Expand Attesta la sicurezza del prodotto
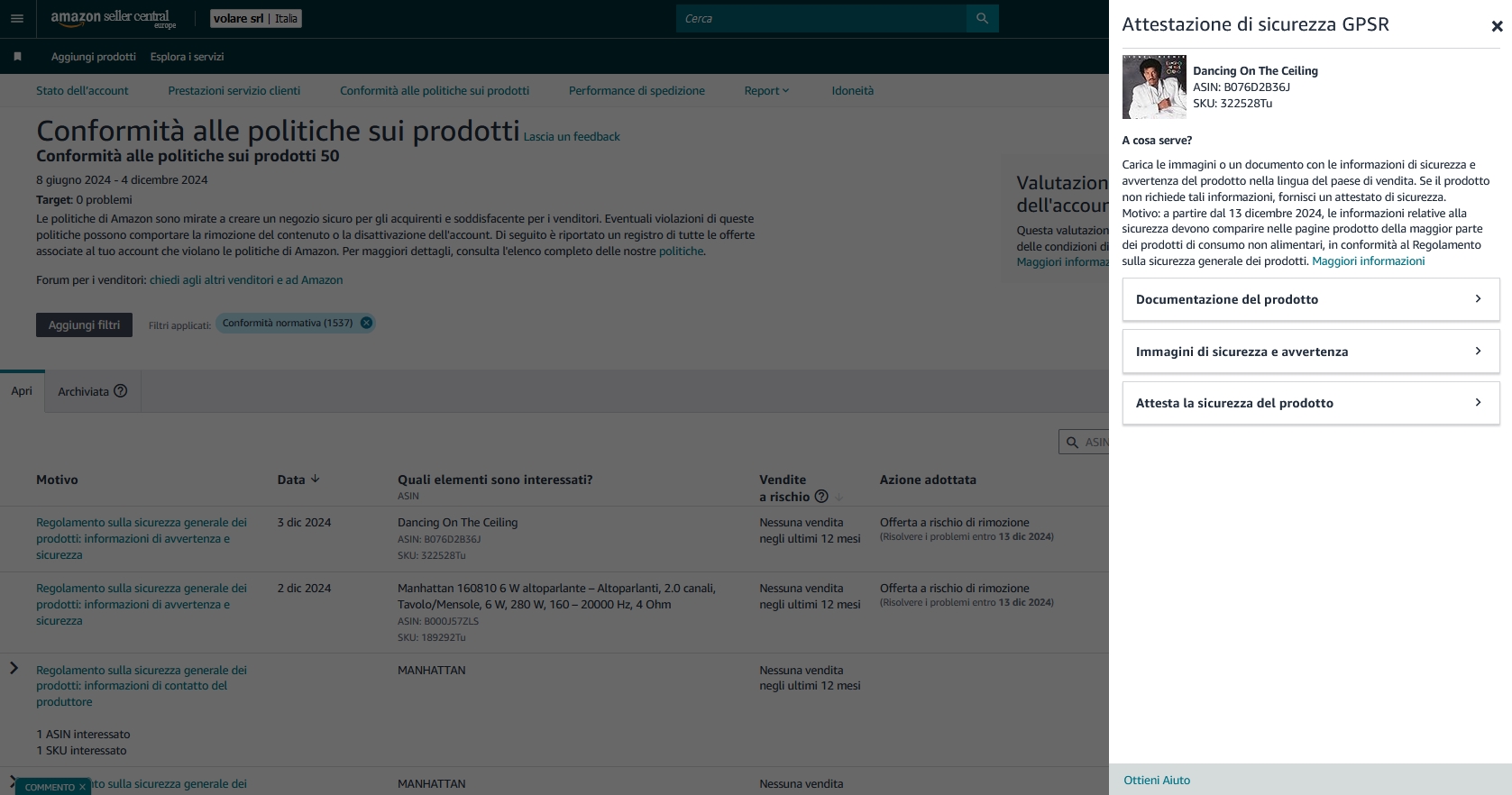Screen dimensions: 1512x795 pyautogui.click(x=1310, y=403)
